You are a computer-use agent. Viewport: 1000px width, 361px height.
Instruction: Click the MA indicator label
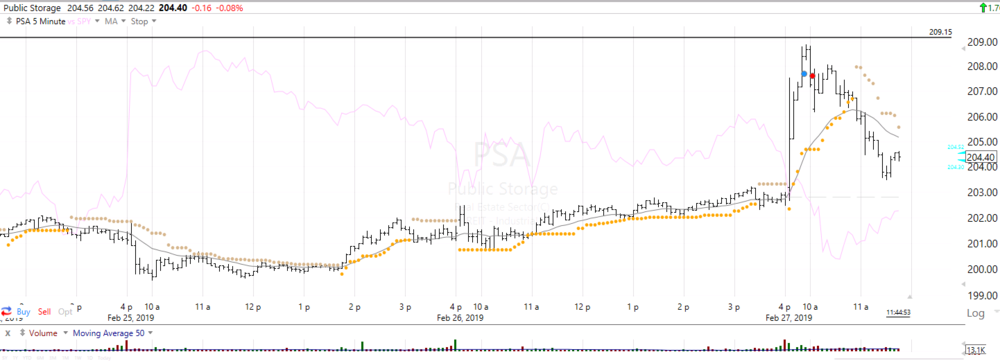(x=112, y=21)
